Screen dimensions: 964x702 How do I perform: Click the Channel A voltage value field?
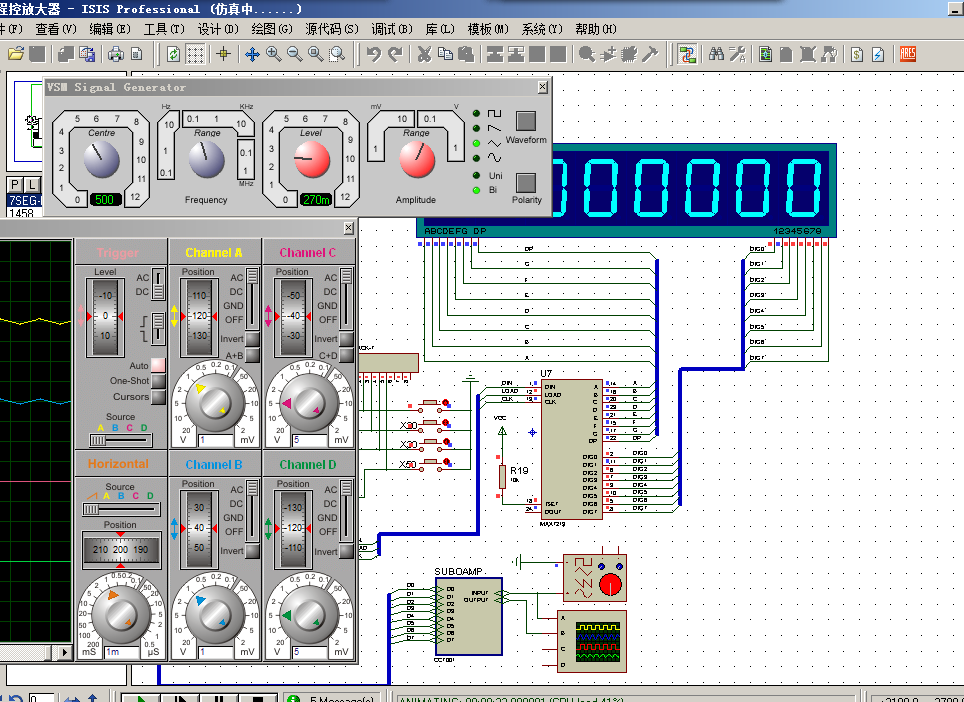pyautogui.click(x=216, y=440)
